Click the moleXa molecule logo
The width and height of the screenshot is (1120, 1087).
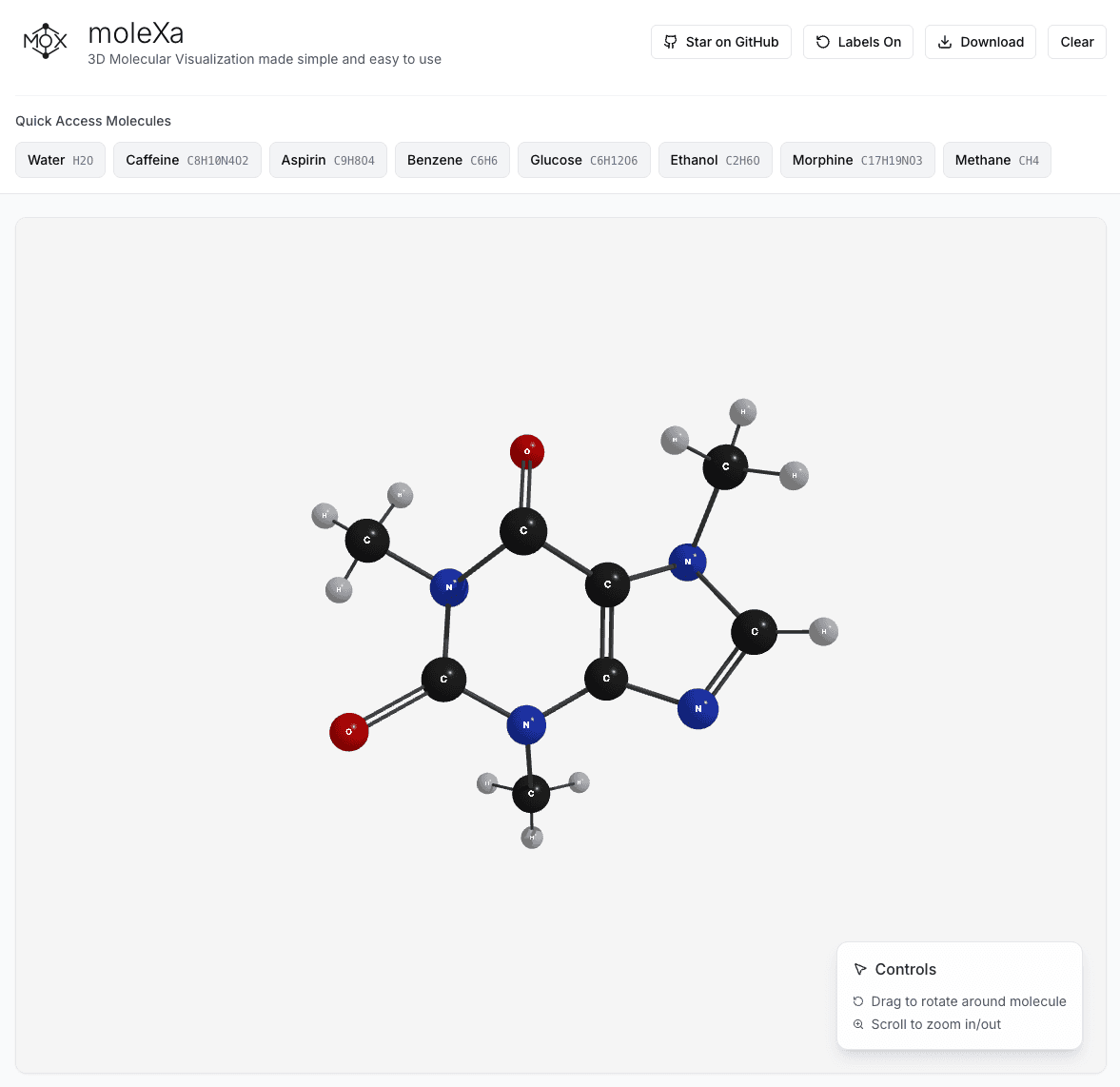(45, 41)
